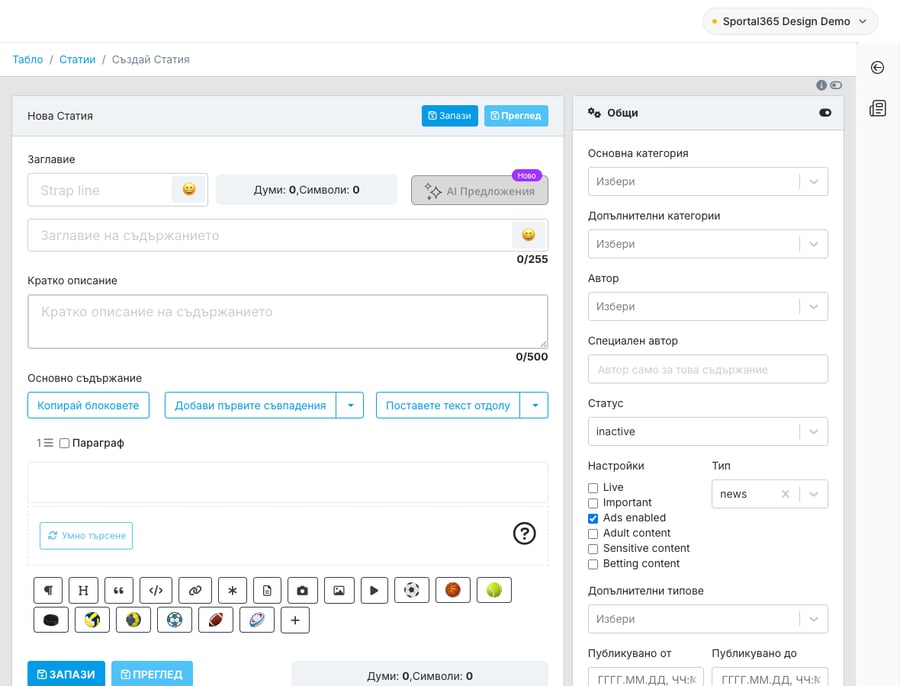
Task: Uncheck Ads enabled
Action: tap(593, 518)
